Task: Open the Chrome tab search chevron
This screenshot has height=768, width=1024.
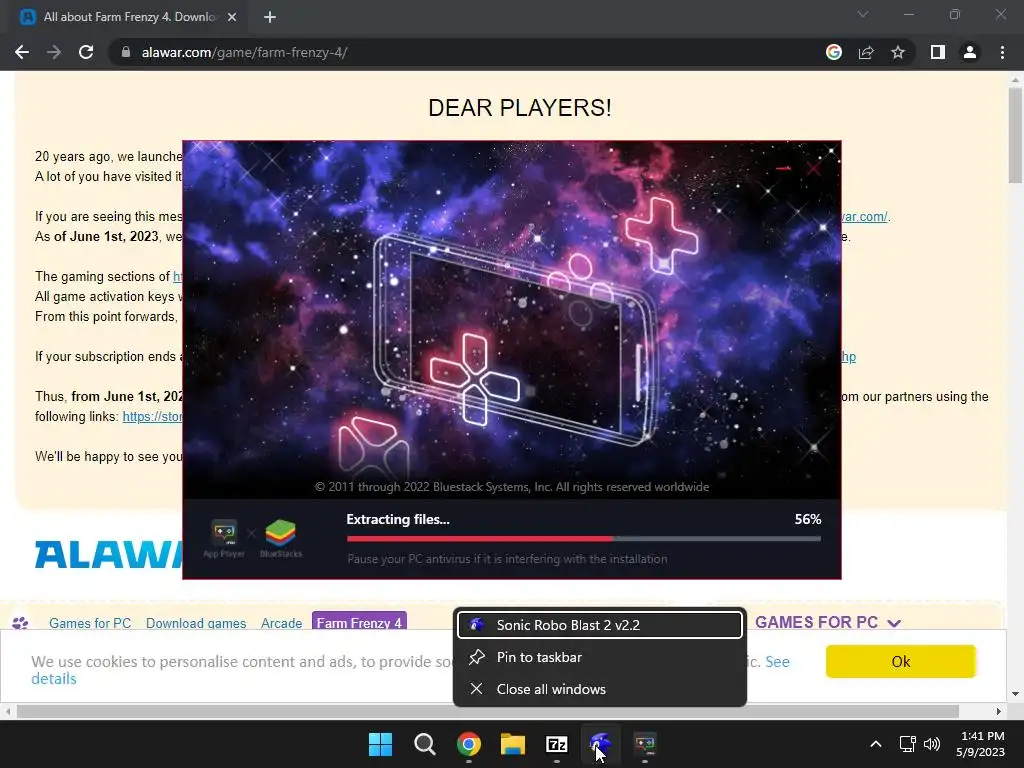Action: [863, 14]
